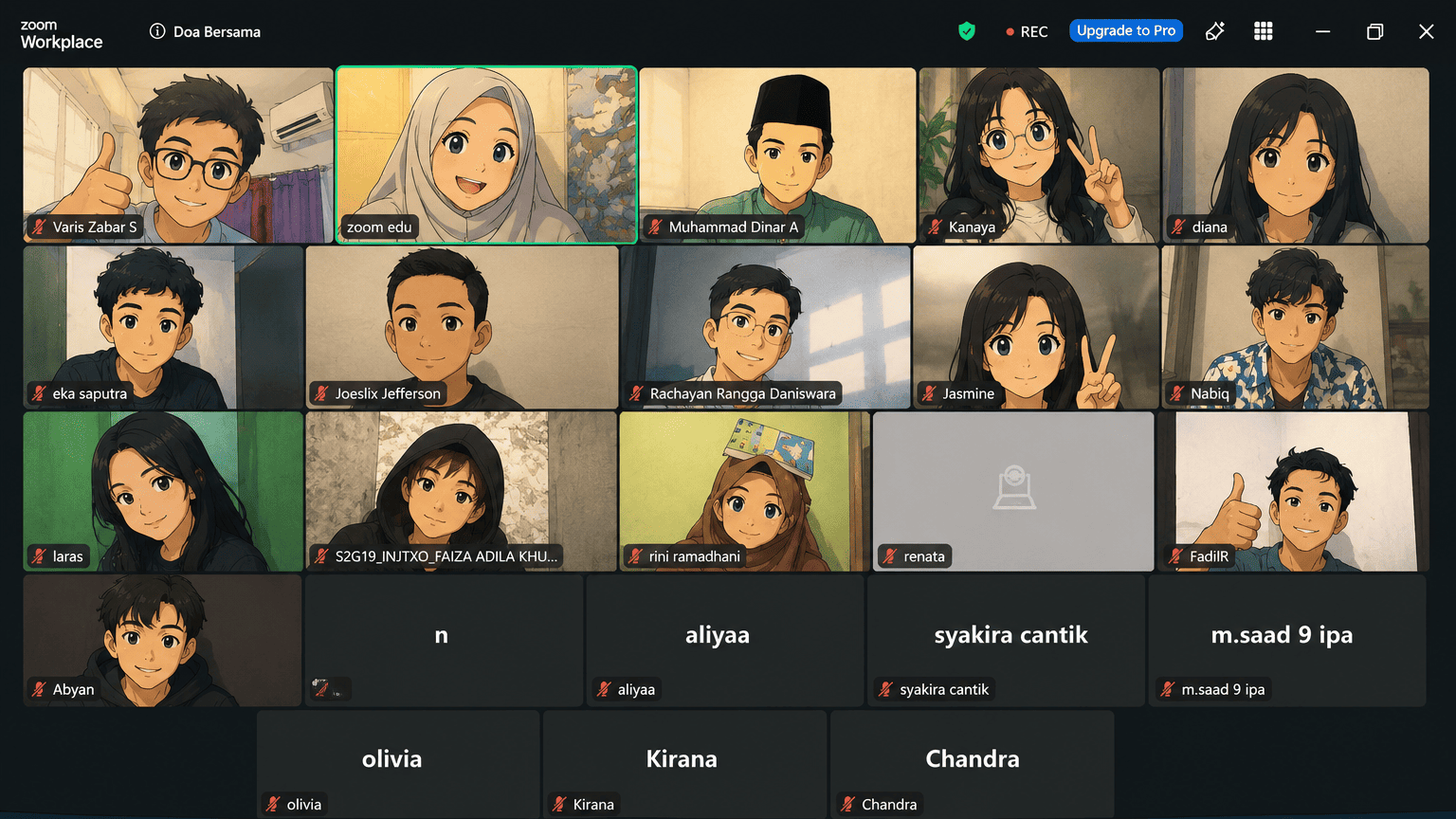Select eka saputra's video tile

(163, 328)
